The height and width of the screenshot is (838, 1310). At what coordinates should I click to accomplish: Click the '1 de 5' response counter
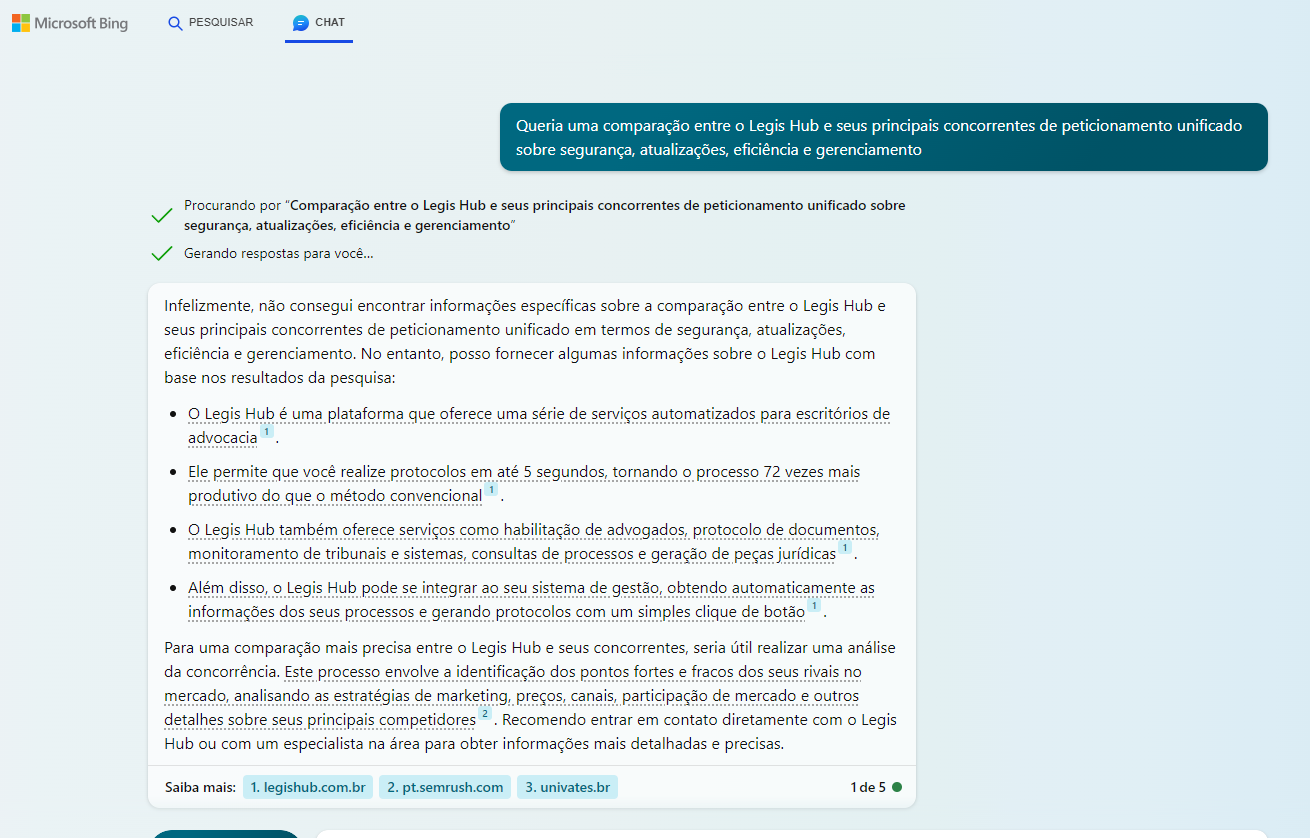pos(868,787)
